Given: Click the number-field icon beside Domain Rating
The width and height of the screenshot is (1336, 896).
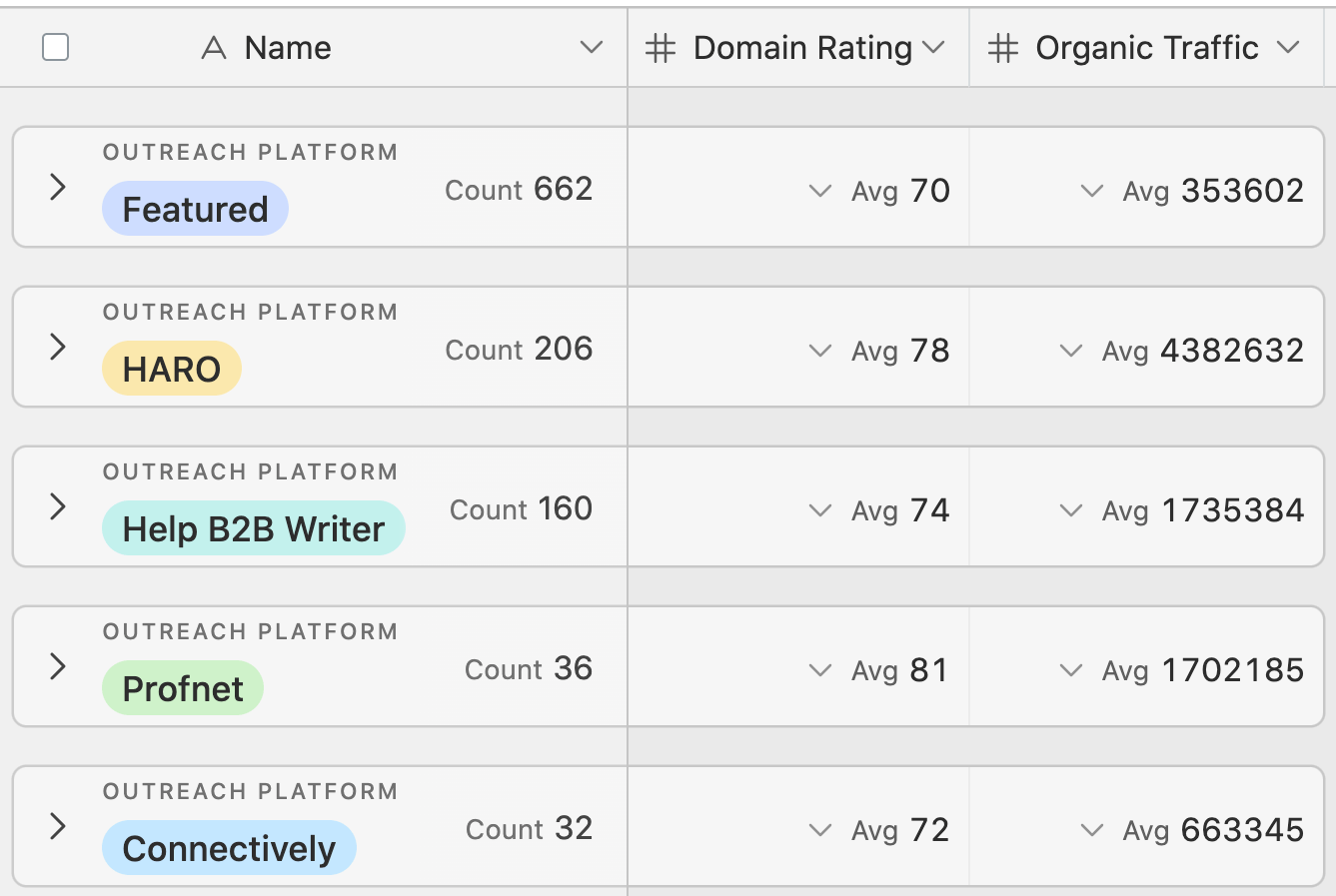Looking at the screenshot, I should click(x=661, y=48).
